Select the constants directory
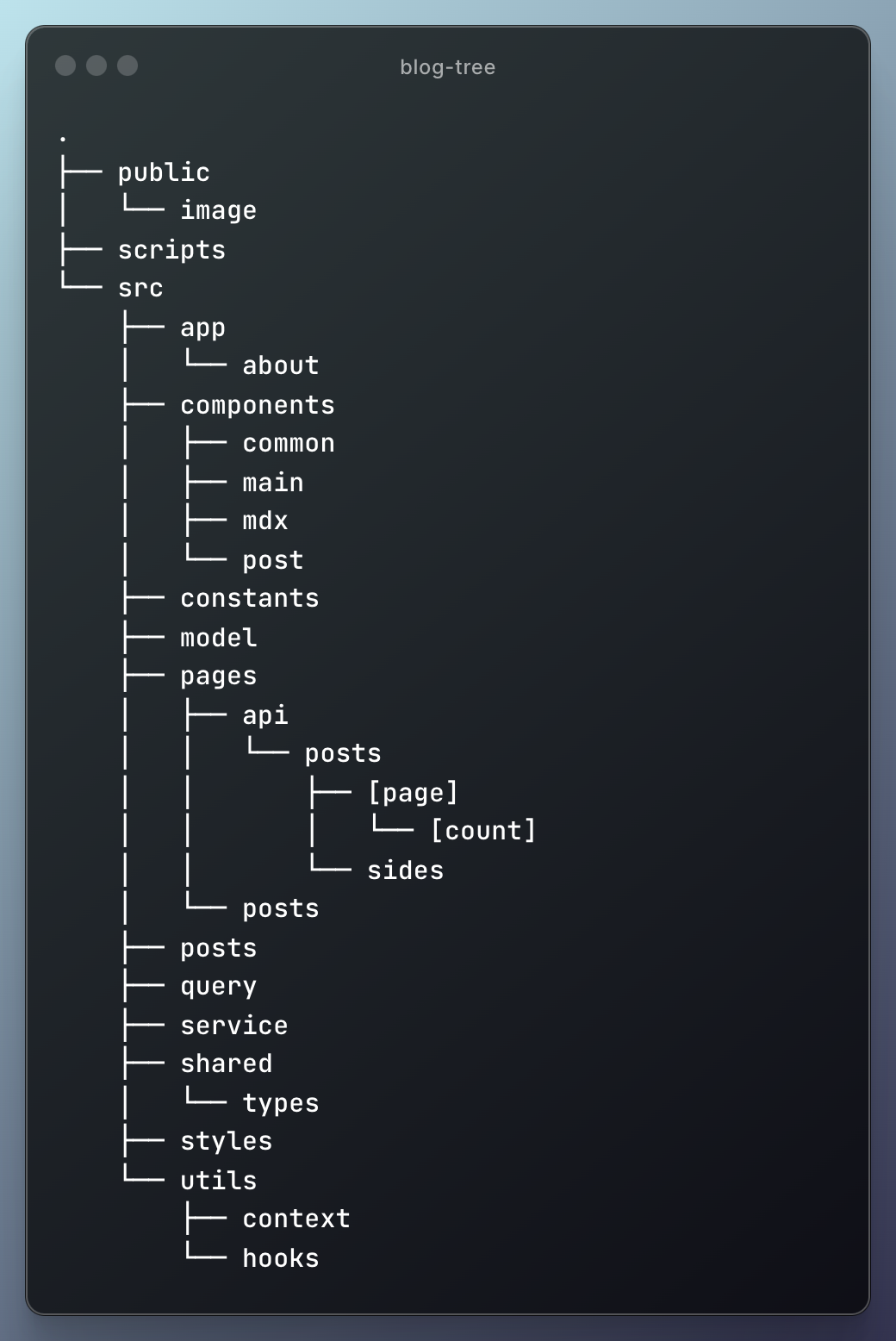 [x=250, y=598]
